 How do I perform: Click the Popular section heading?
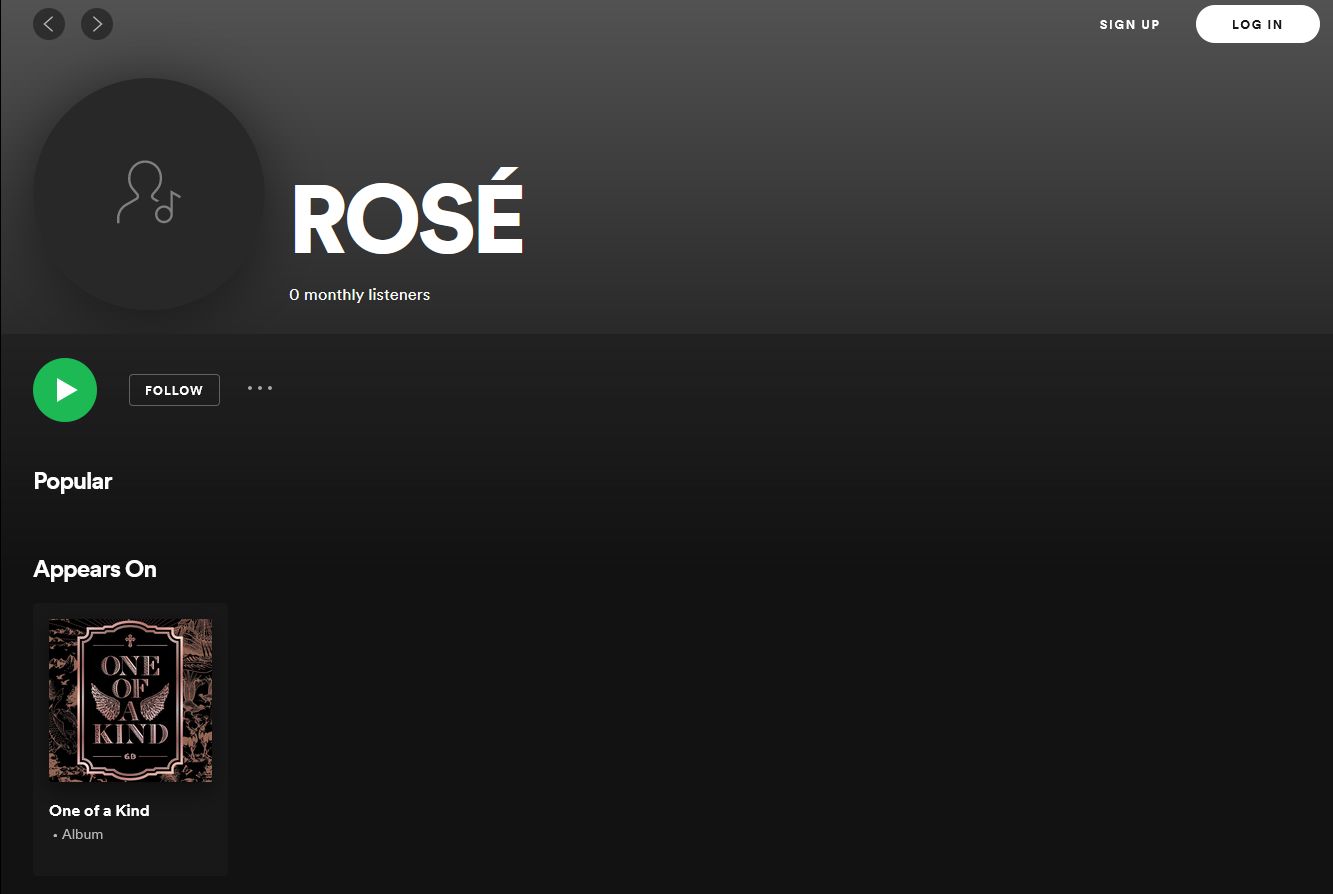tap(72, 481)
